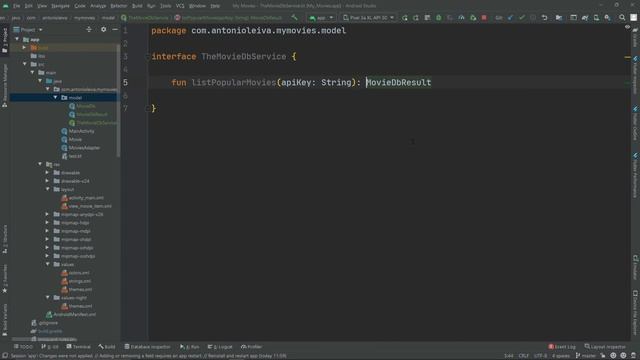Open Search Everywhere magnifier icon

point(622,18)
